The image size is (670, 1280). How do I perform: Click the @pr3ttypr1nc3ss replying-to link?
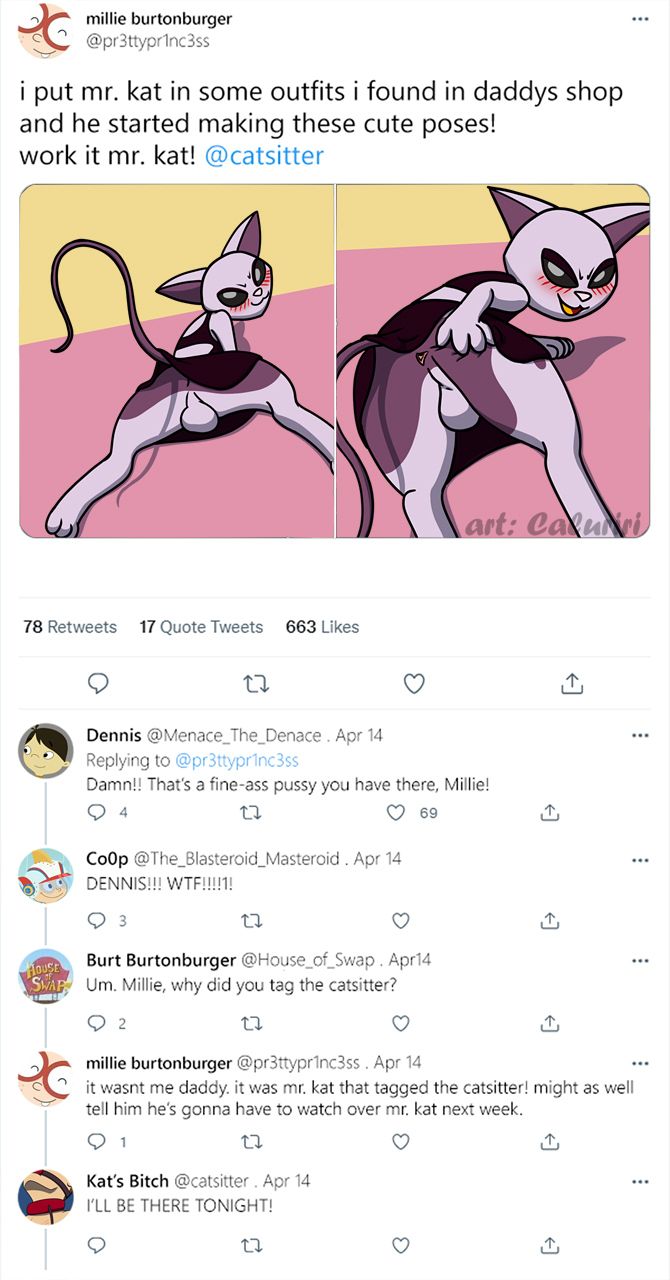point(237,760)
